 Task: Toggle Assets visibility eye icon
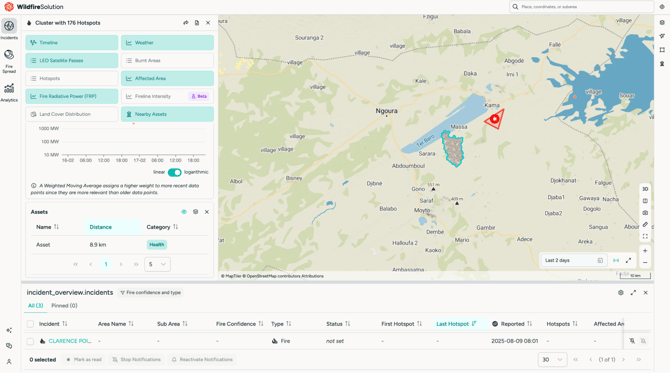click(184, 212)
